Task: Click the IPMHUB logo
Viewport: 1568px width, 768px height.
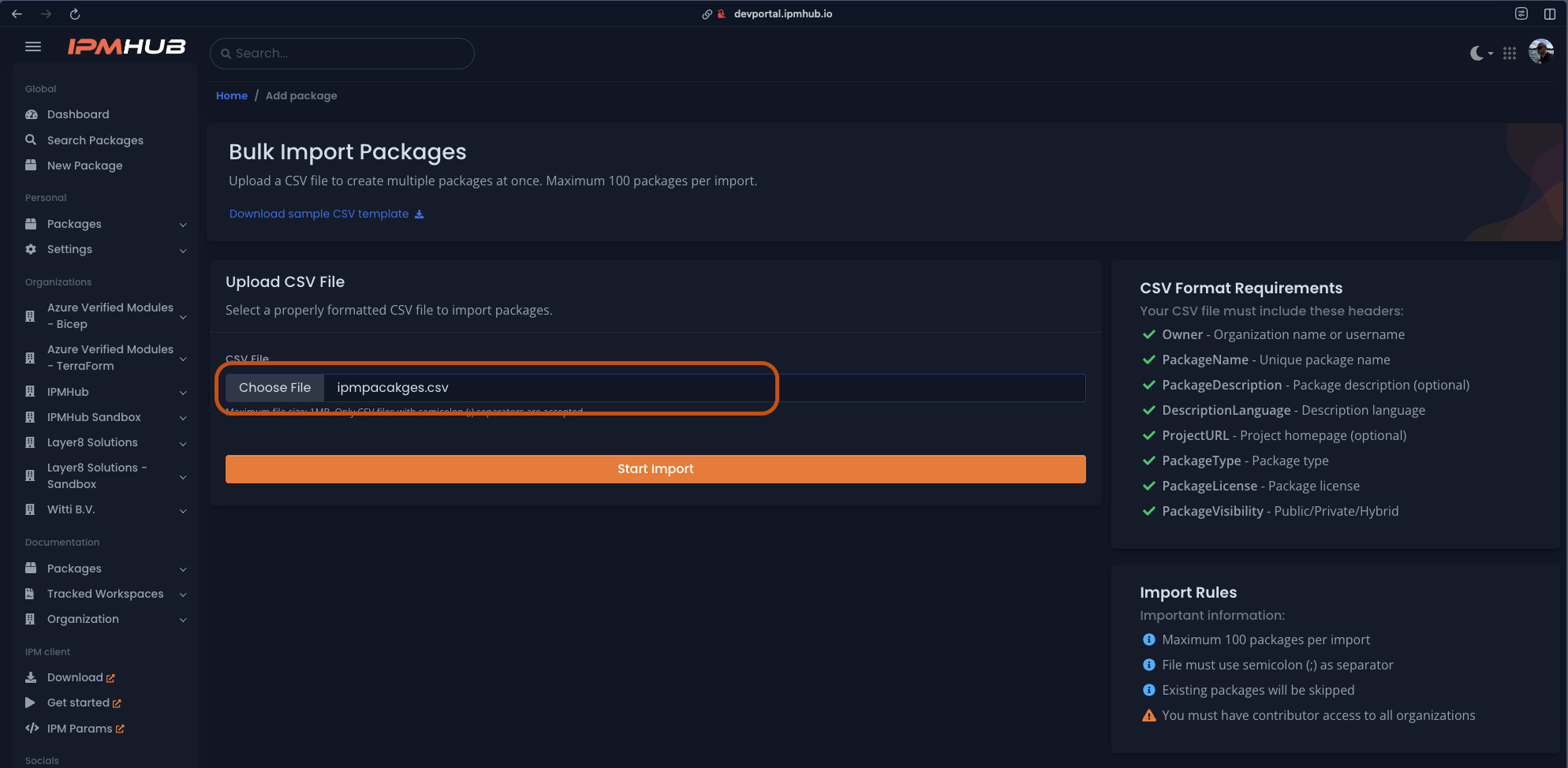Action: pos(126,47)
